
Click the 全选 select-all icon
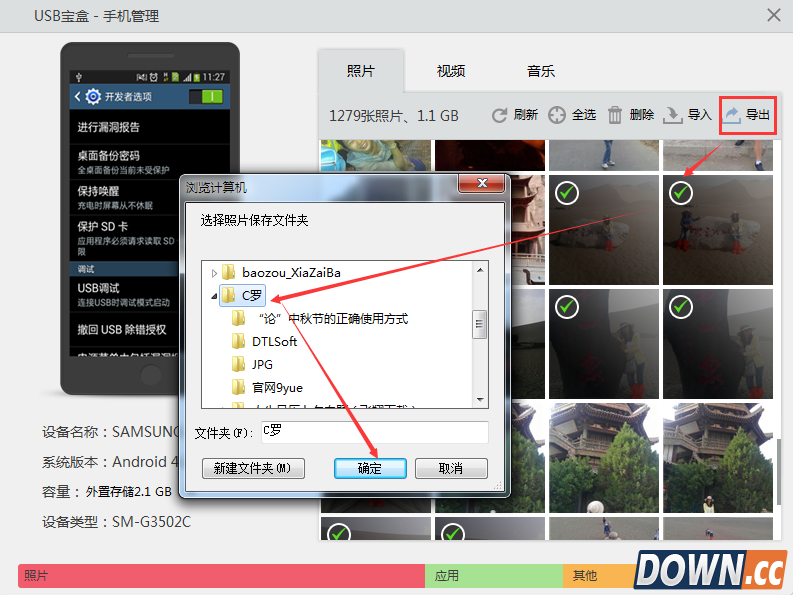(x=557, y=115)
